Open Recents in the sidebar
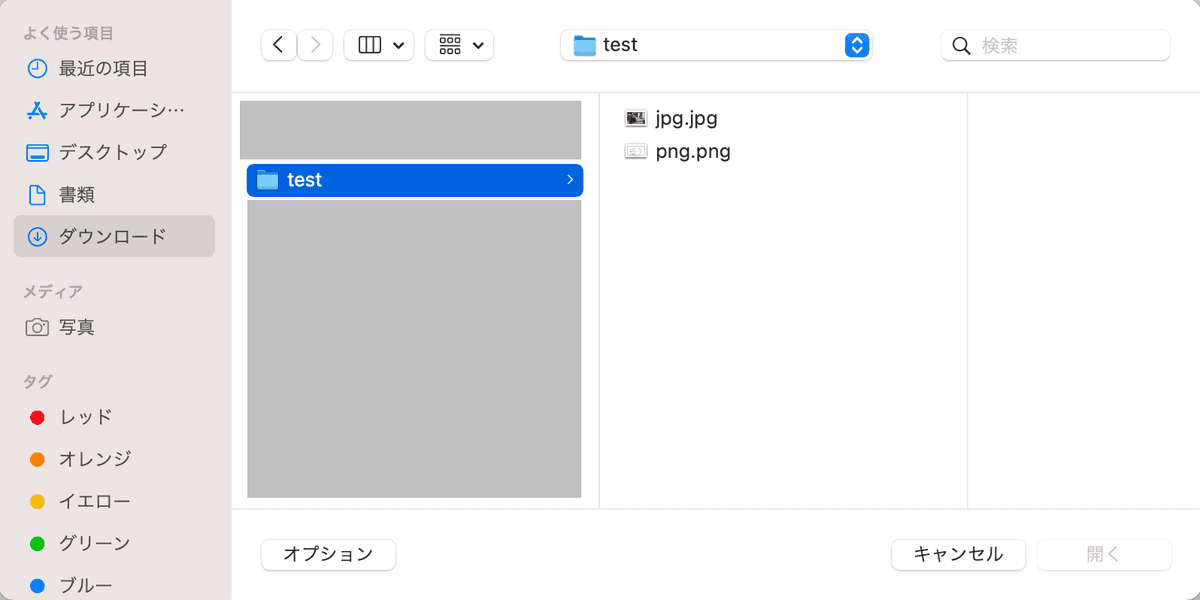 (x=103, y=68)
